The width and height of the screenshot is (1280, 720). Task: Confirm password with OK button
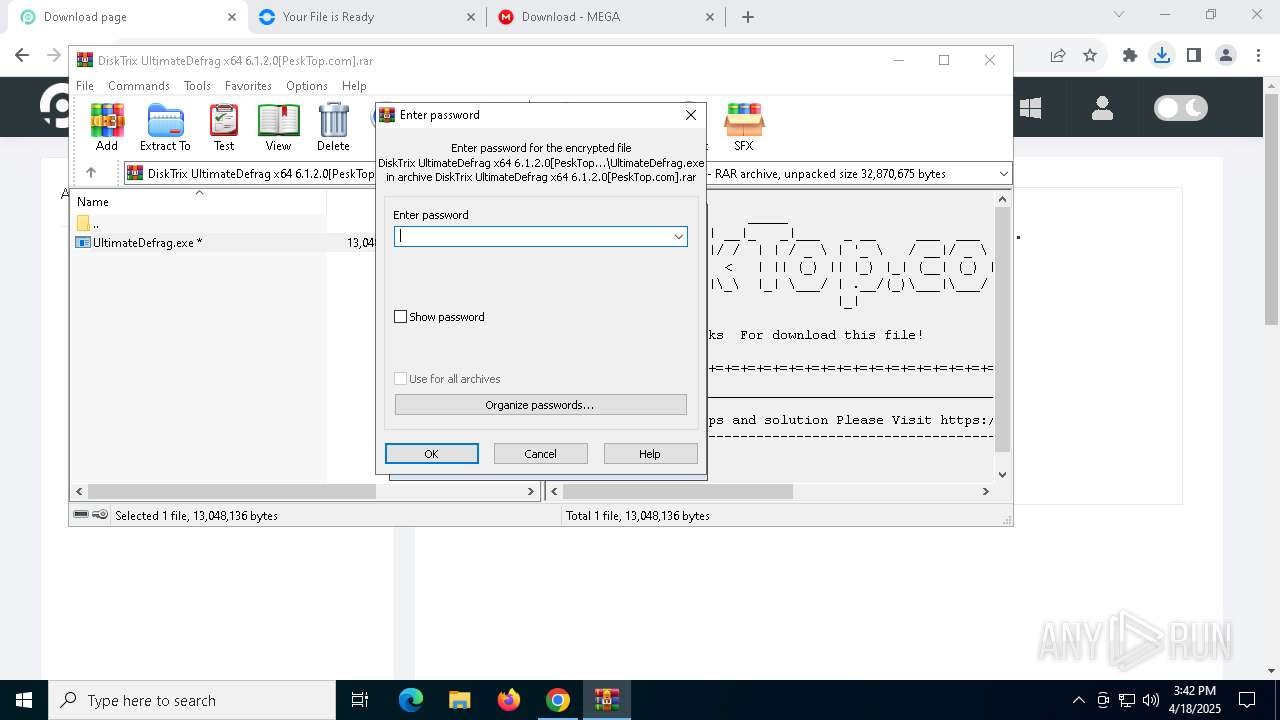[432, 454]
